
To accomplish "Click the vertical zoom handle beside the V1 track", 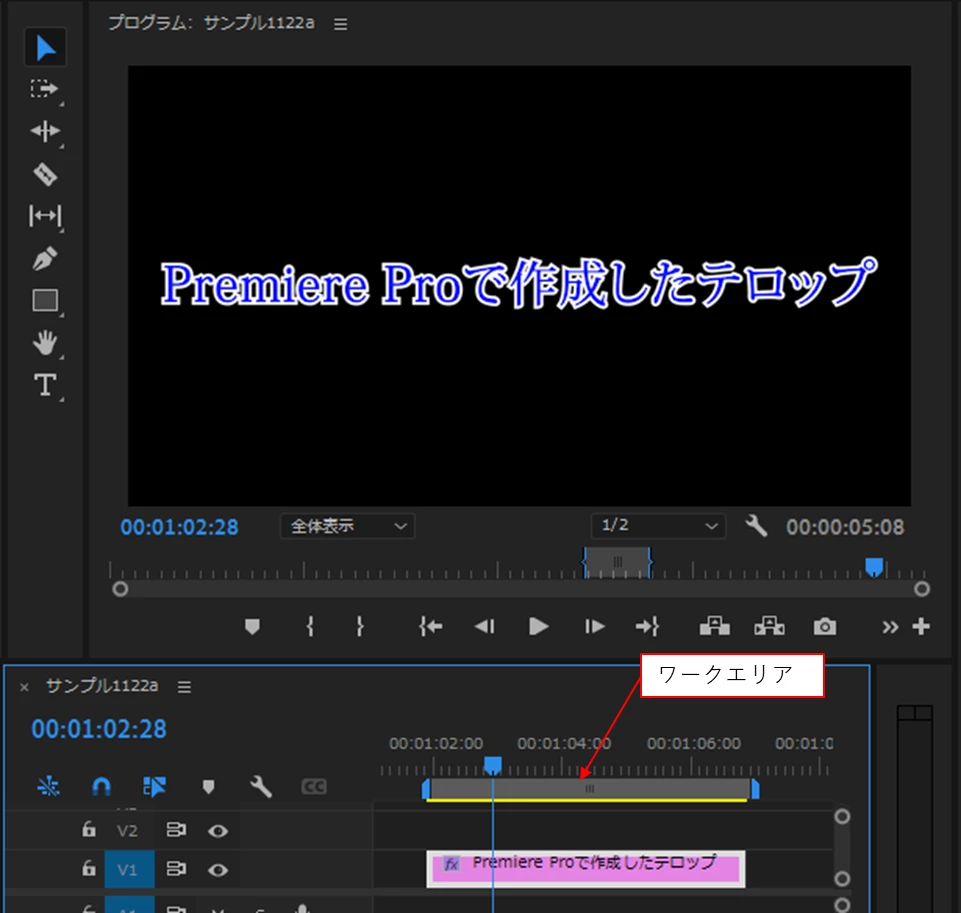I will tap(842, 879).
